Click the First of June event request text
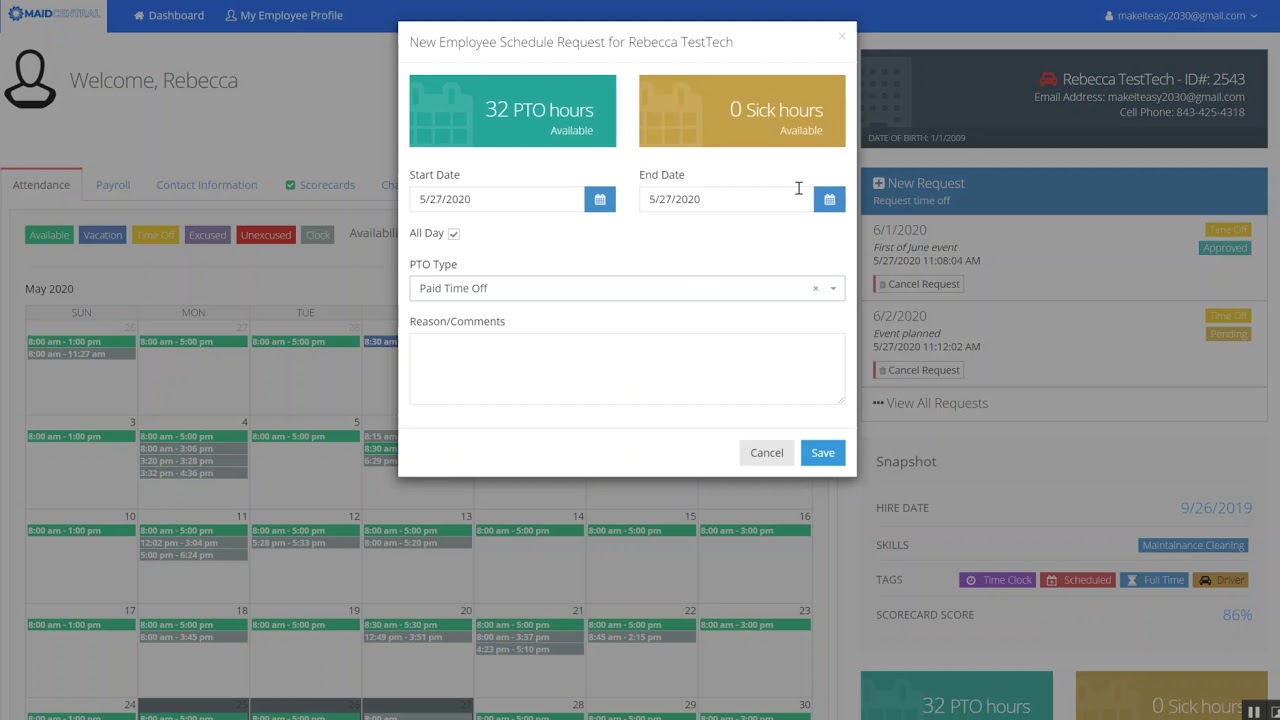This screenshot has height=720, width=1280. coord(915,247)
